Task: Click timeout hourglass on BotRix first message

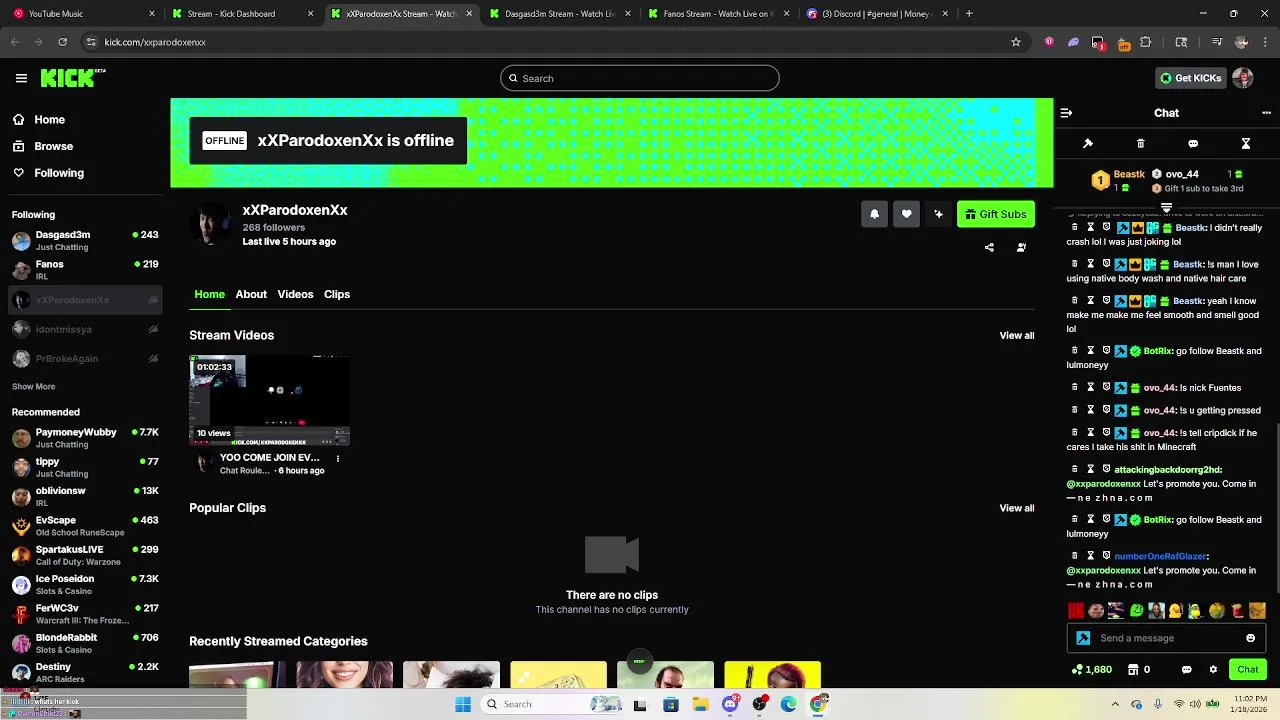Action: tap(1091, 351)
